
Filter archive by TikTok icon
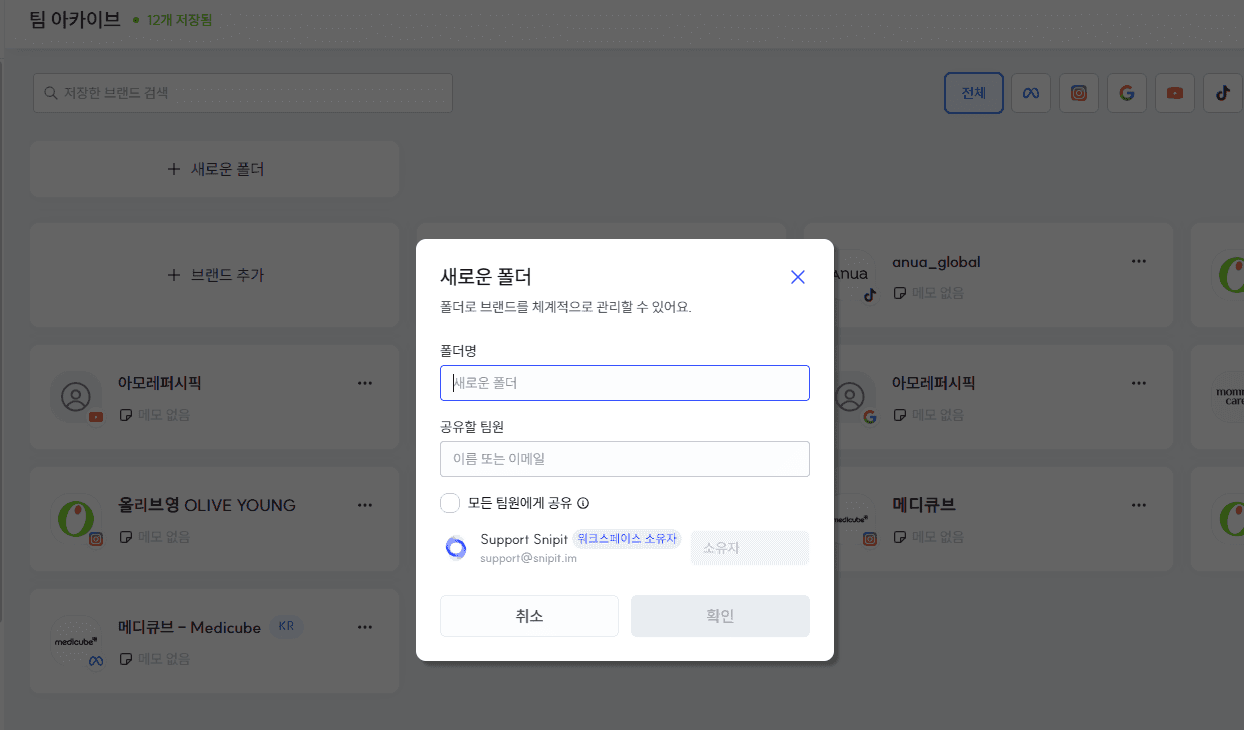pos(1222,93)
